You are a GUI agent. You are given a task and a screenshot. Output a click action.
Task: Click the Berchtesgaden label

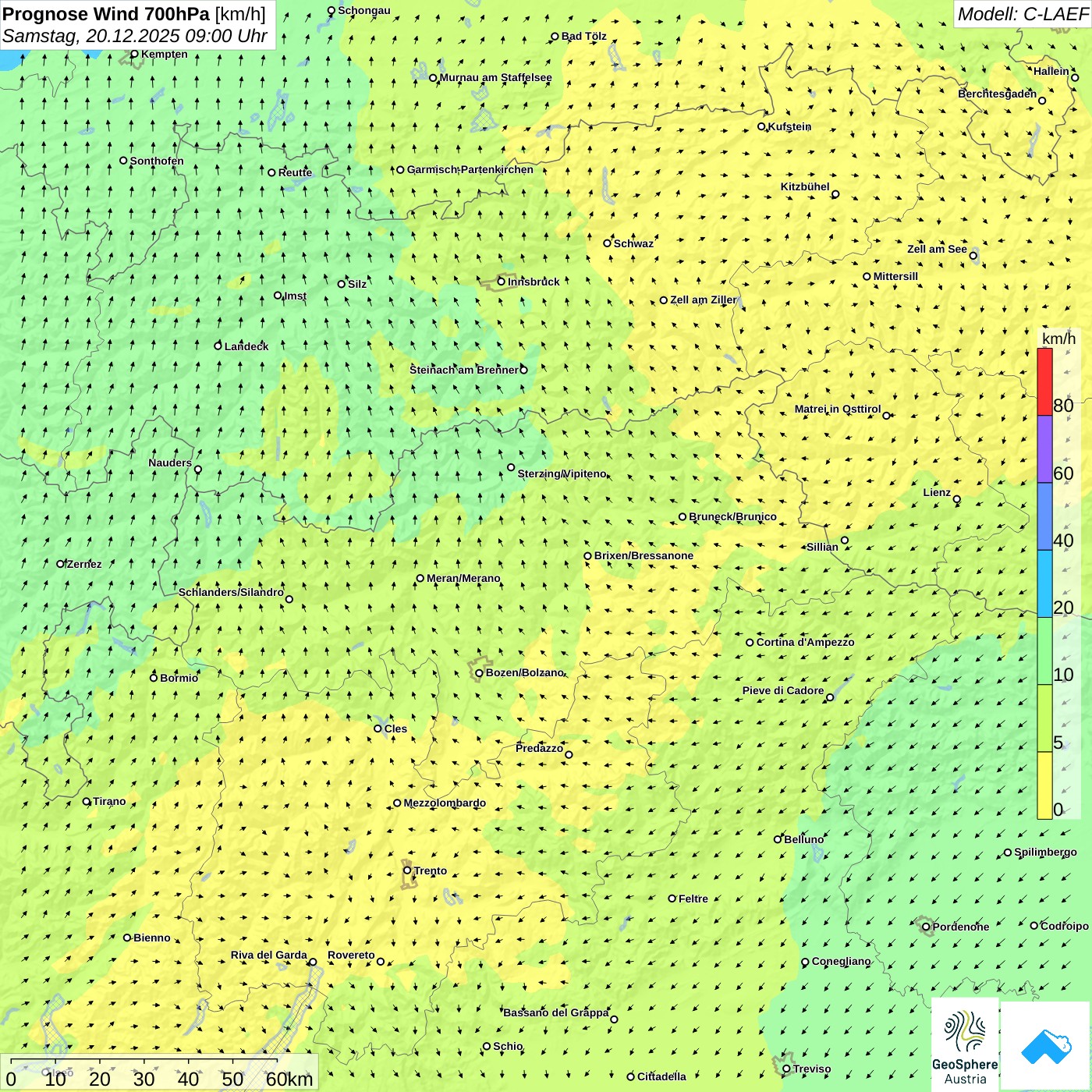coord(997,94)
